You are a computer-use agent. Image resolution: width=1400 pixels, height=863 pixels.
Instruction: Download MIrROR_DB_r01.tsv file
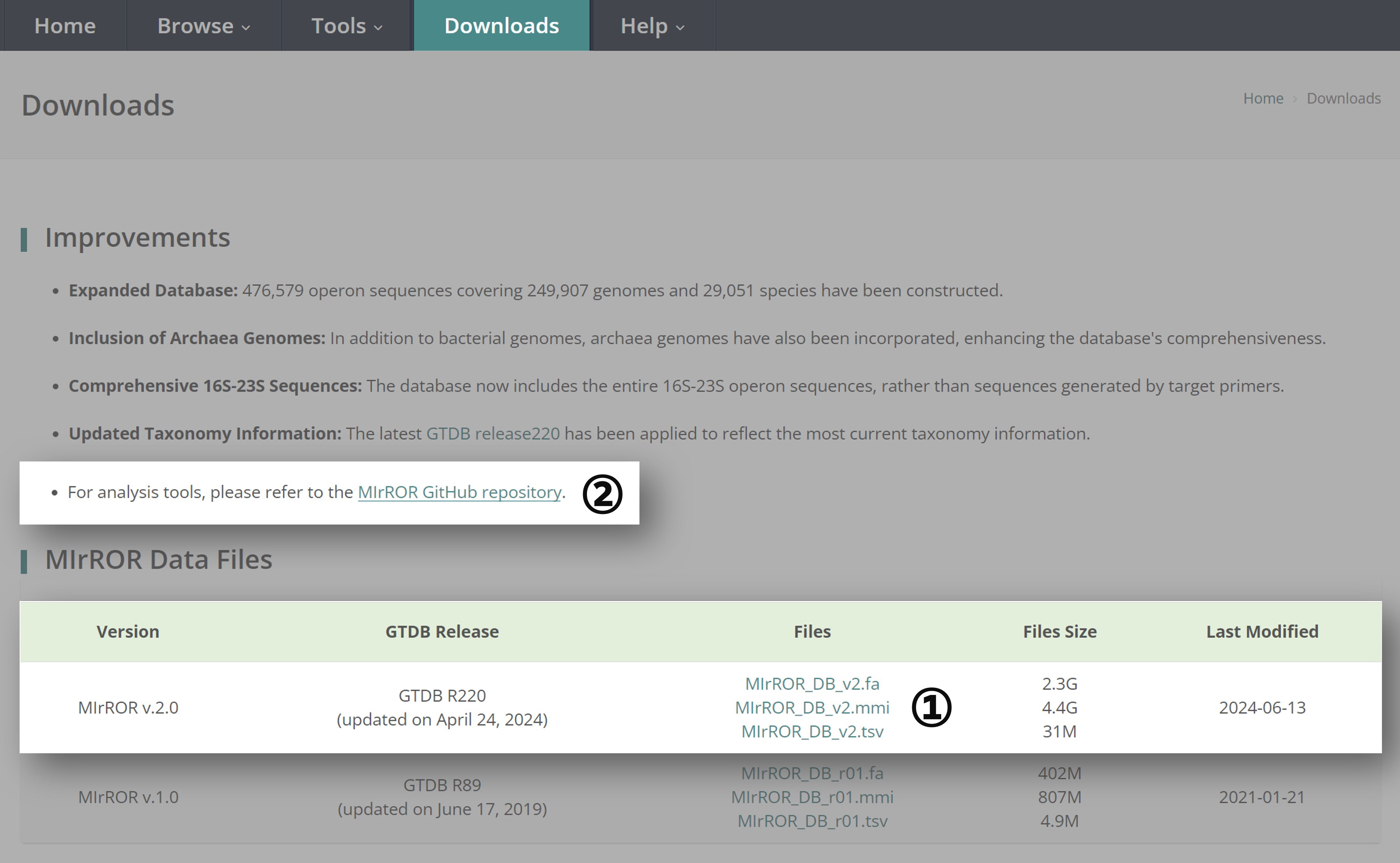[811, 821]
